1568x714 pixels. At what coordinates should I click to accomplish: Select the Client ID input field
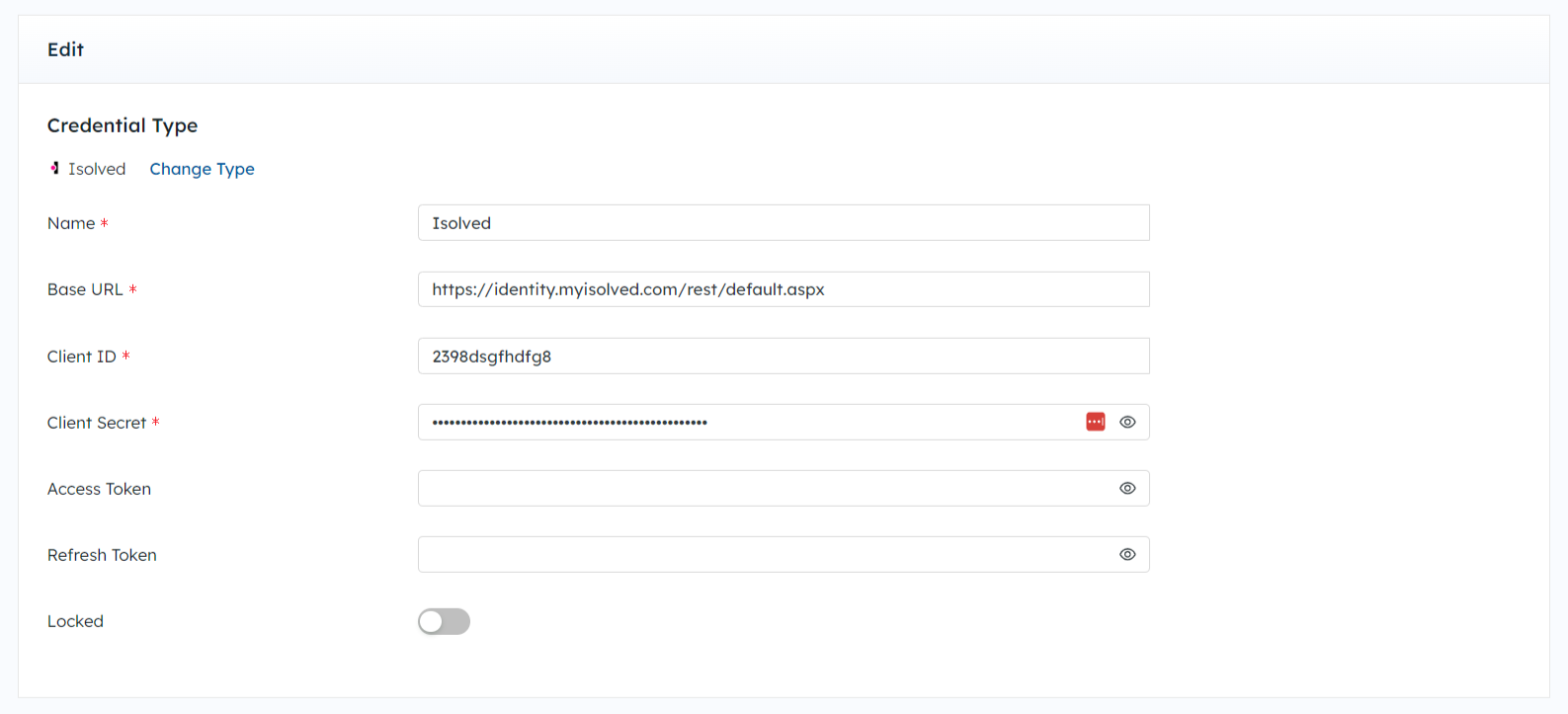click(x=784, y=356)
